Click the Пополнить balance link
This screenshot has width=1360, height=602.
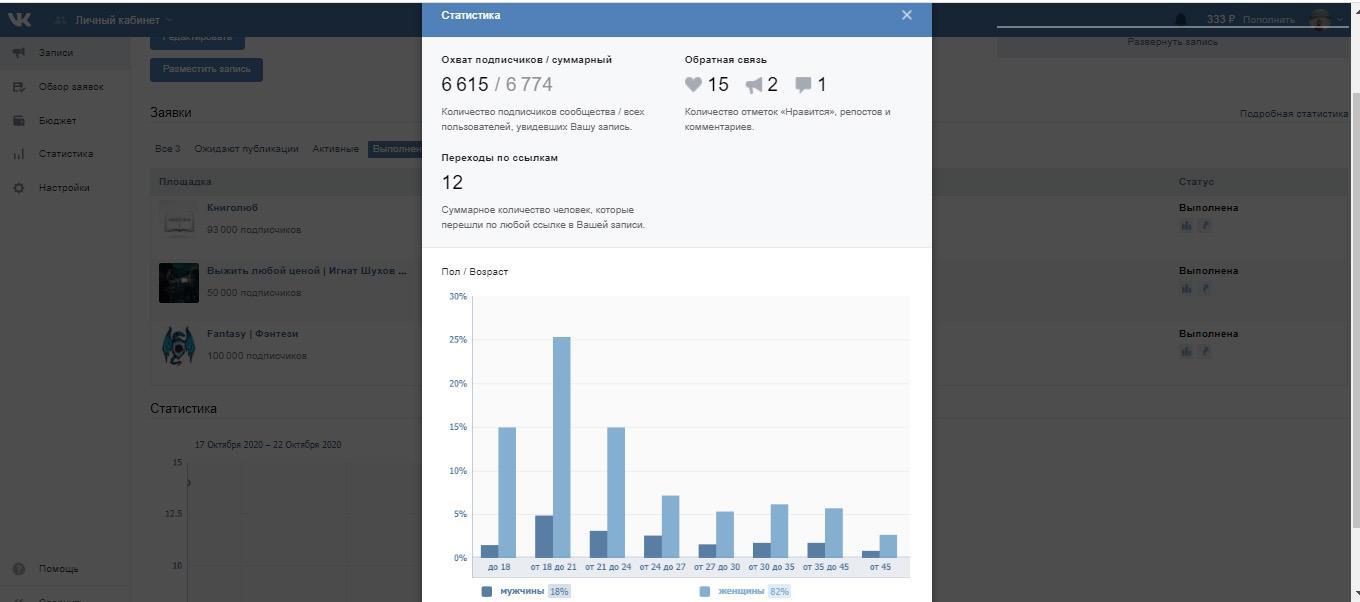click(1268, 20)
